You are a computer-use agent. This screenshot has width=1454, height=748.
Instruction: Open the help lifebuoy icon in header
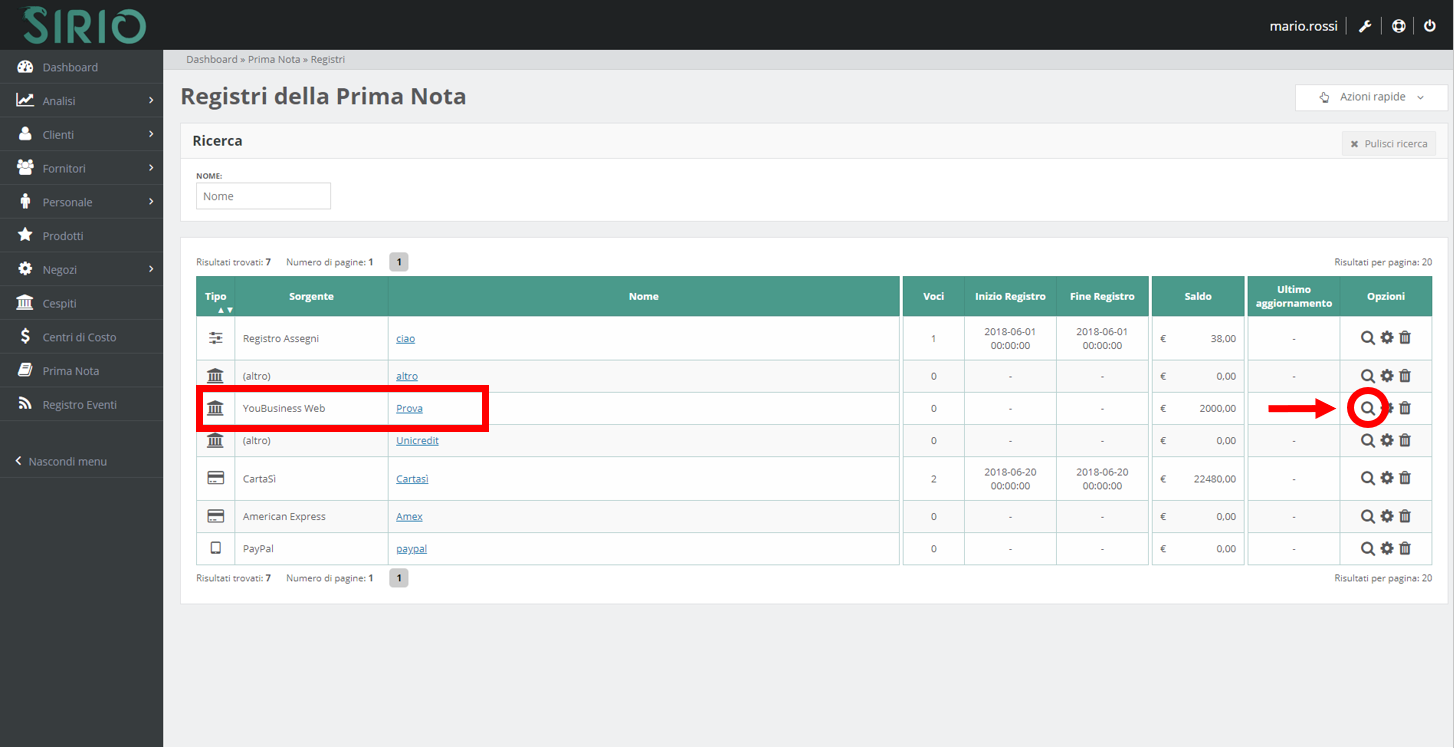[x=1398, y=27]
